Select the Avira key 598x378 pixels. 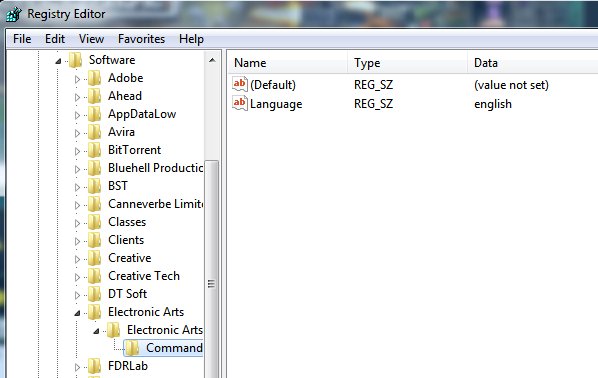[121, 132]
